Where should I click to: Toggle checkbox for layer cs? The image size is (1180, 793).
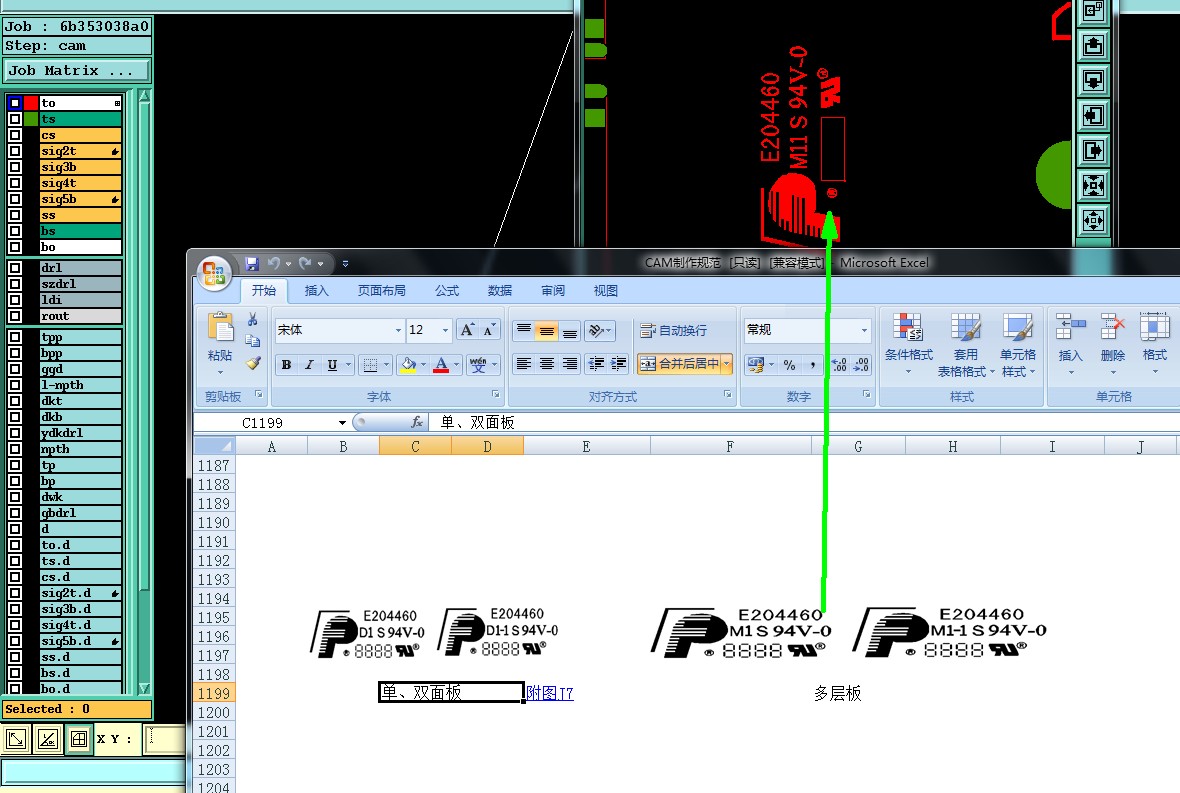click(x=14, y=135)
